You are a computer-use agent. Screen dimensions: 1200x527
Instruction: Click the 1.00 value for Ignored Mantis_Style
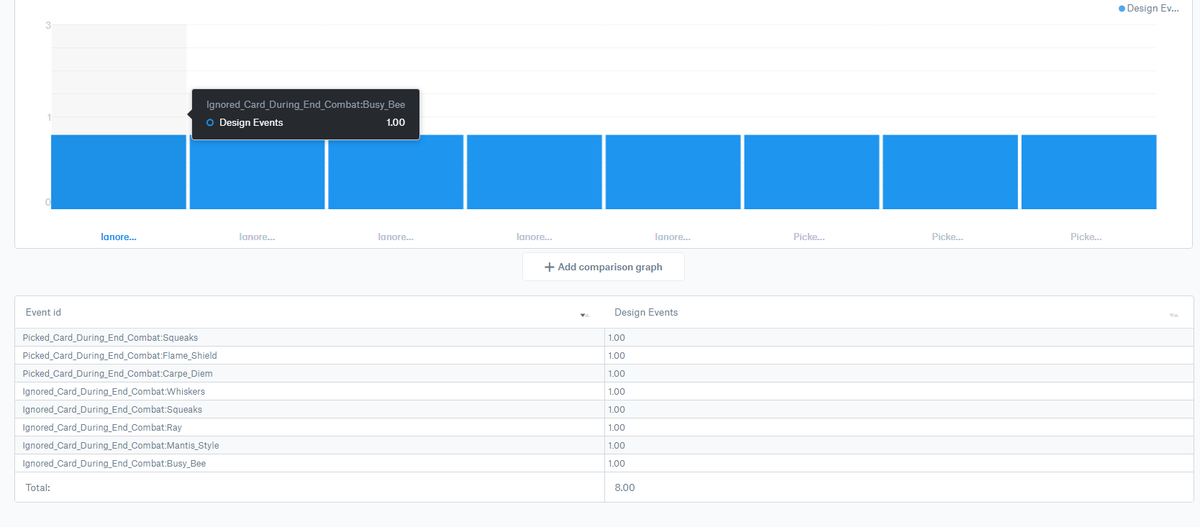click(x=616, y=446)
